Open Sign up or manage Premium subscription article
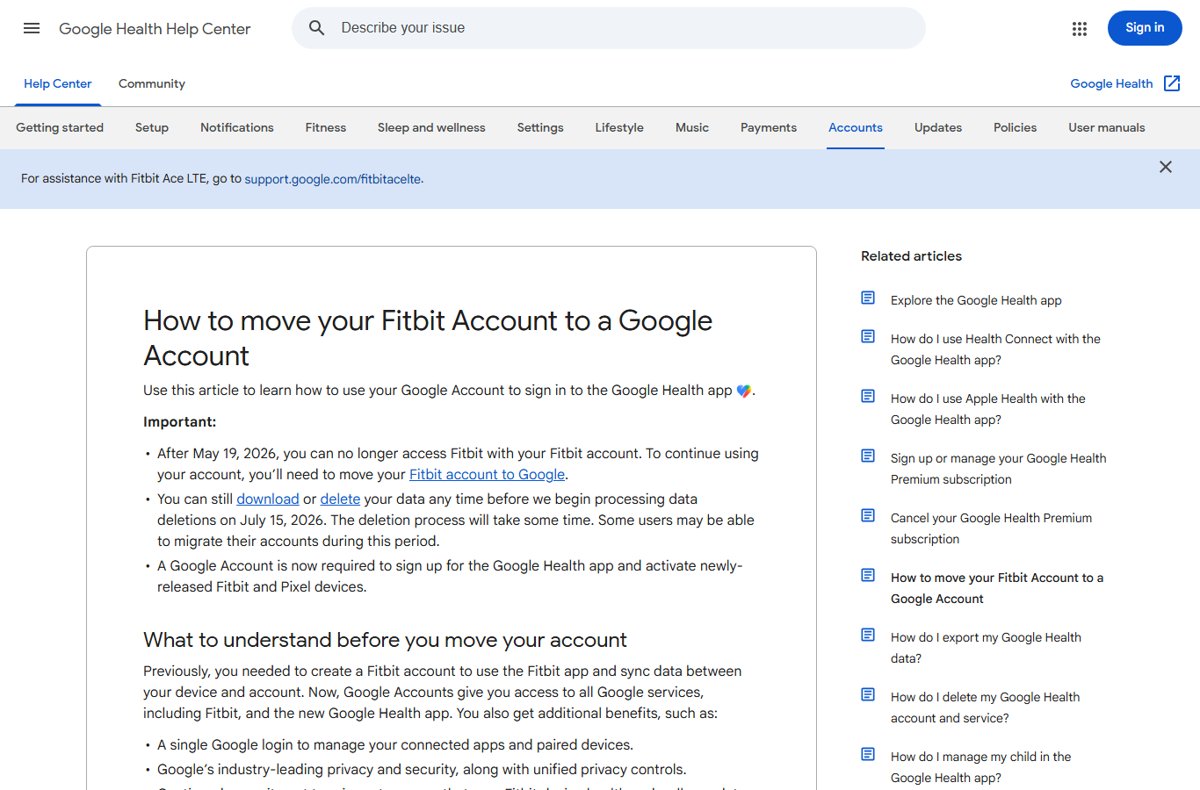Viewport: 1200px width, 790px height. point(999,469)
